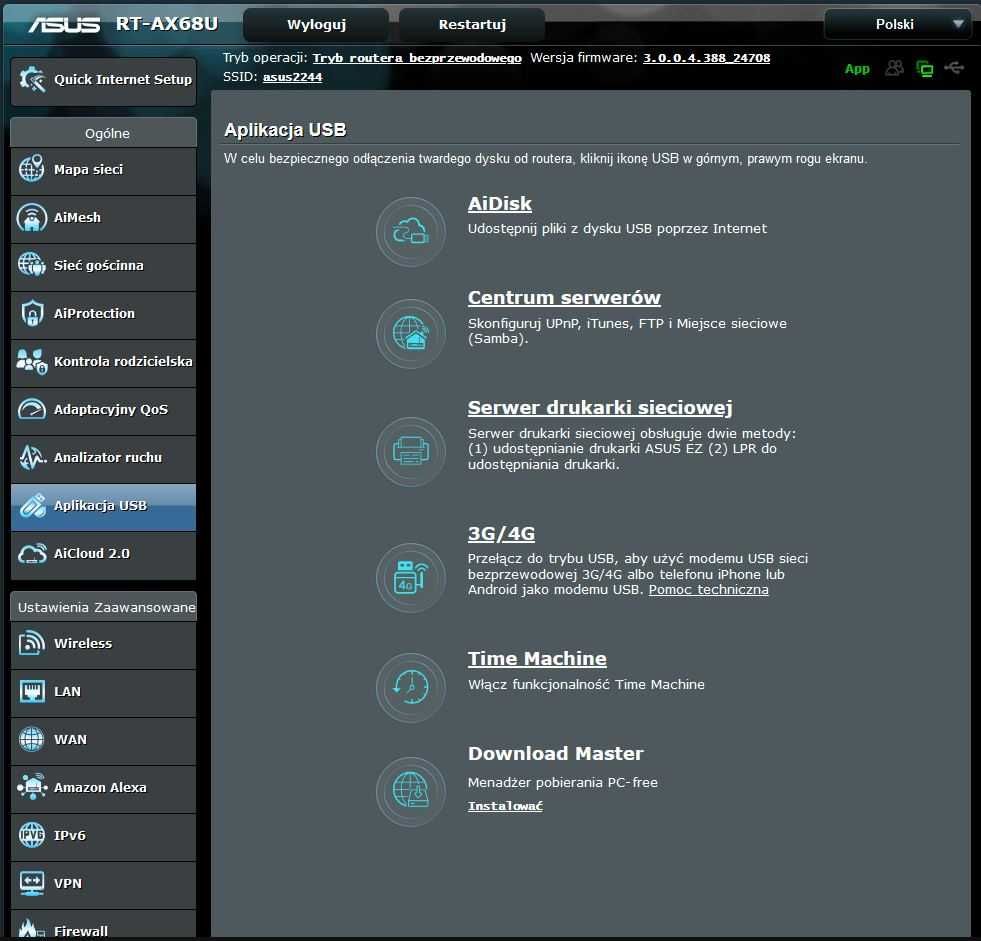Viewport: 981px width, 941px height.
Task: Click the Restartuj button
Action: coord(472,25)
